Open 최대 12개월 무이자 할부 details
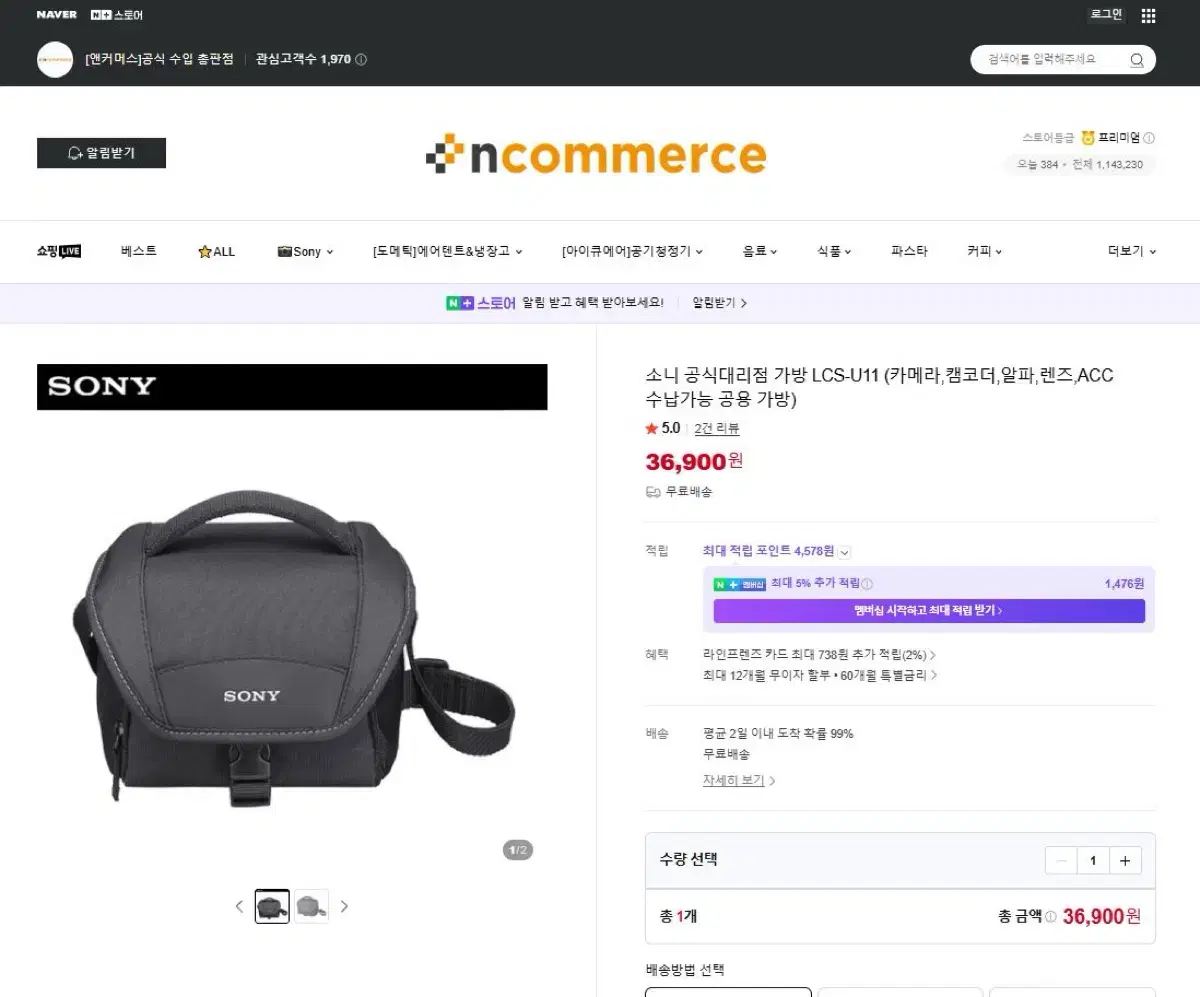This screenshot has height=997, width=1200. click(x=820, y=675)
